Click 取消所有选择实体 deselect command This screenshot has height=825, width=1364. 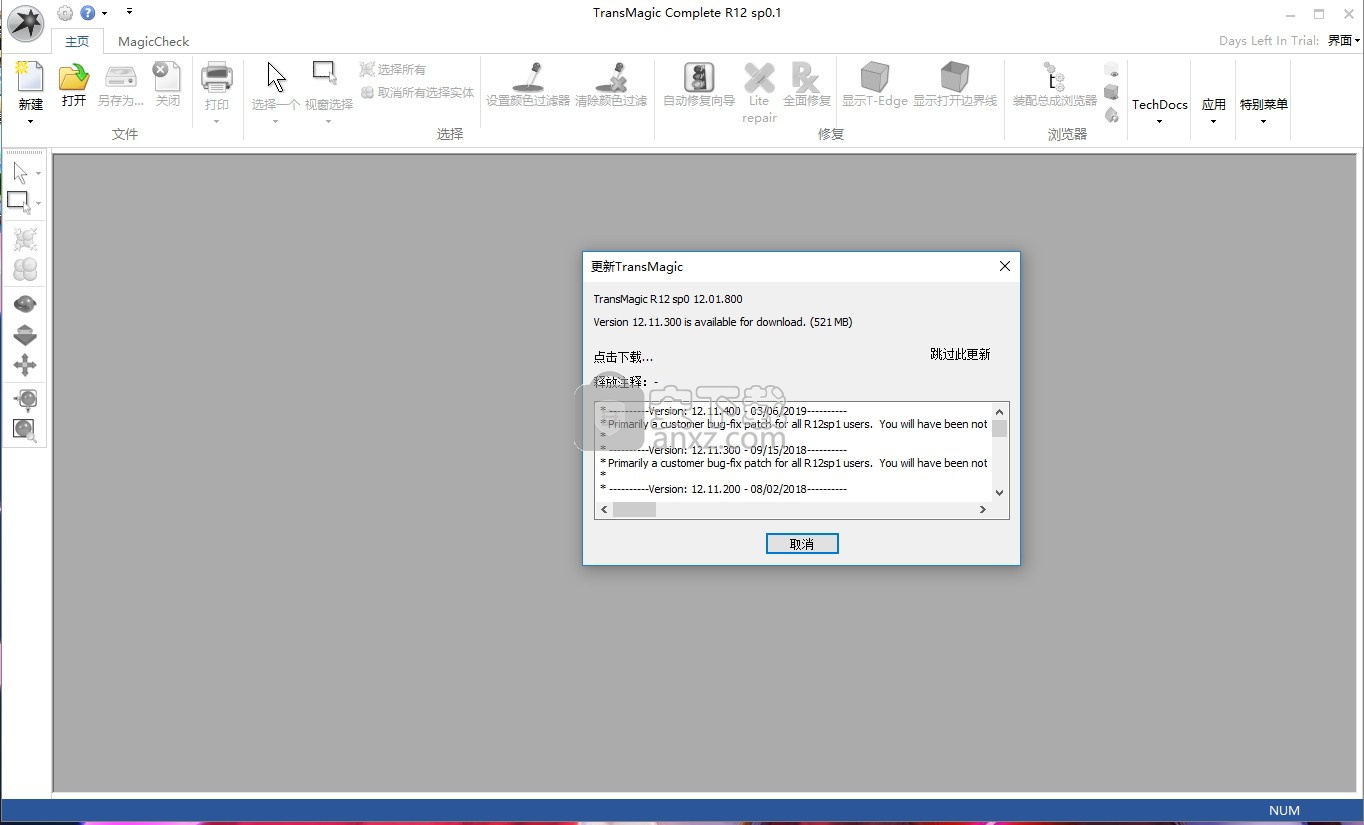(x=418, y=92)
